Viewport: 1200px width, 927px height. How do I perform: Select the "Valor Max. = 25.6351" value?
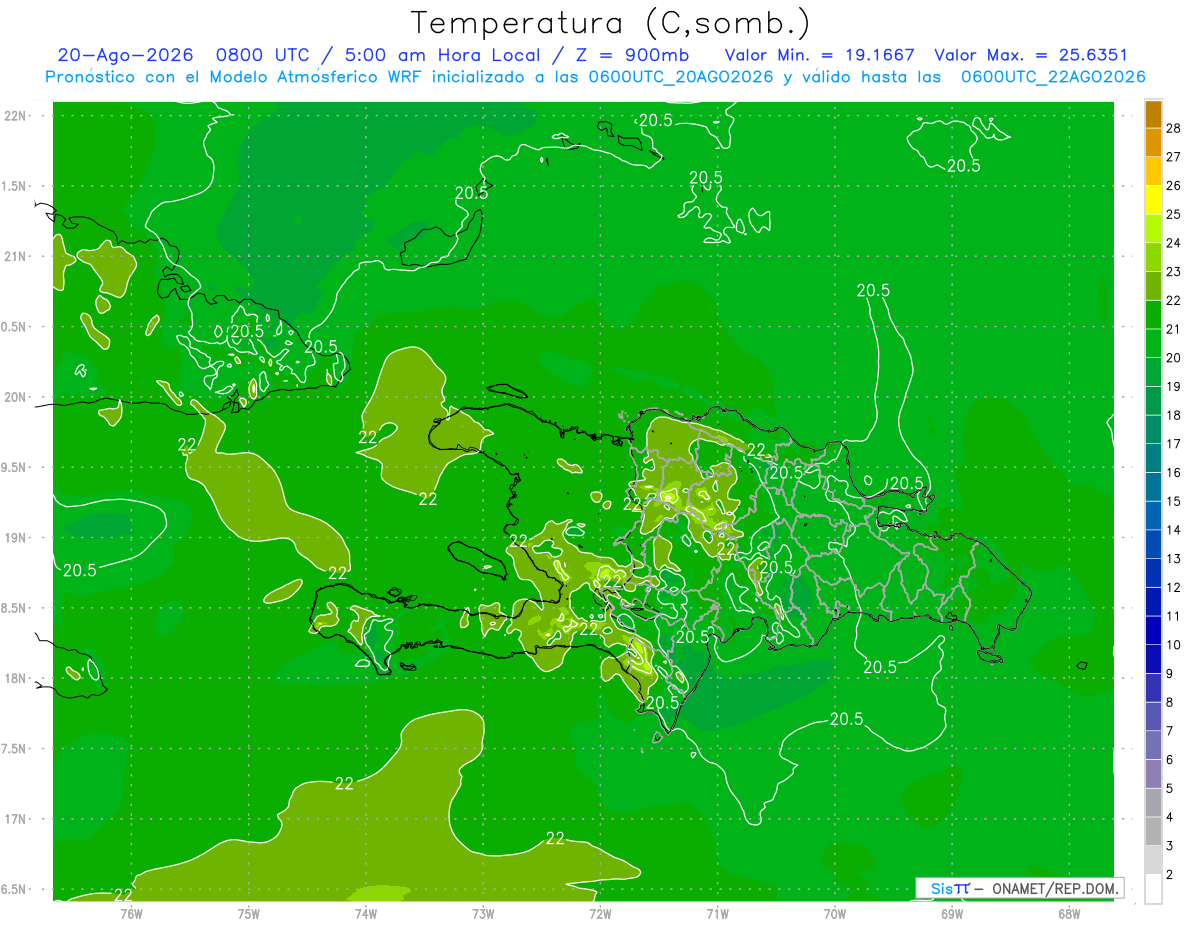(1031, 55)
